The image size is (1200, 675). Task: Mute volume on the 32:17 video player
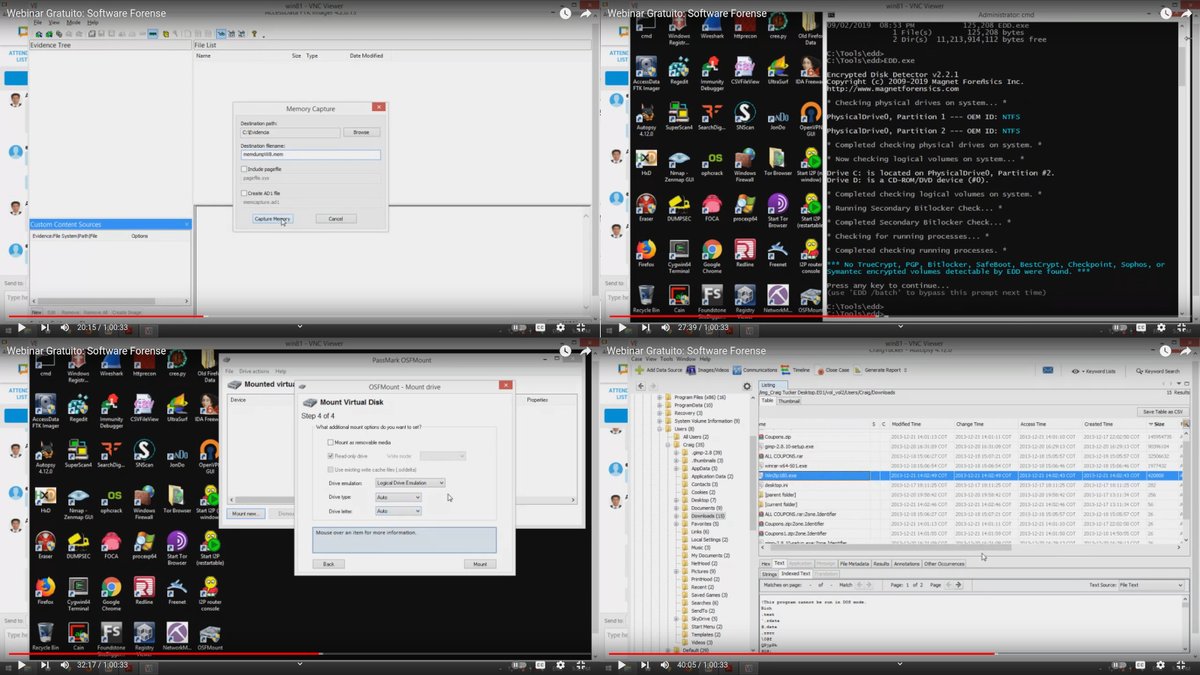pos(64,664)
